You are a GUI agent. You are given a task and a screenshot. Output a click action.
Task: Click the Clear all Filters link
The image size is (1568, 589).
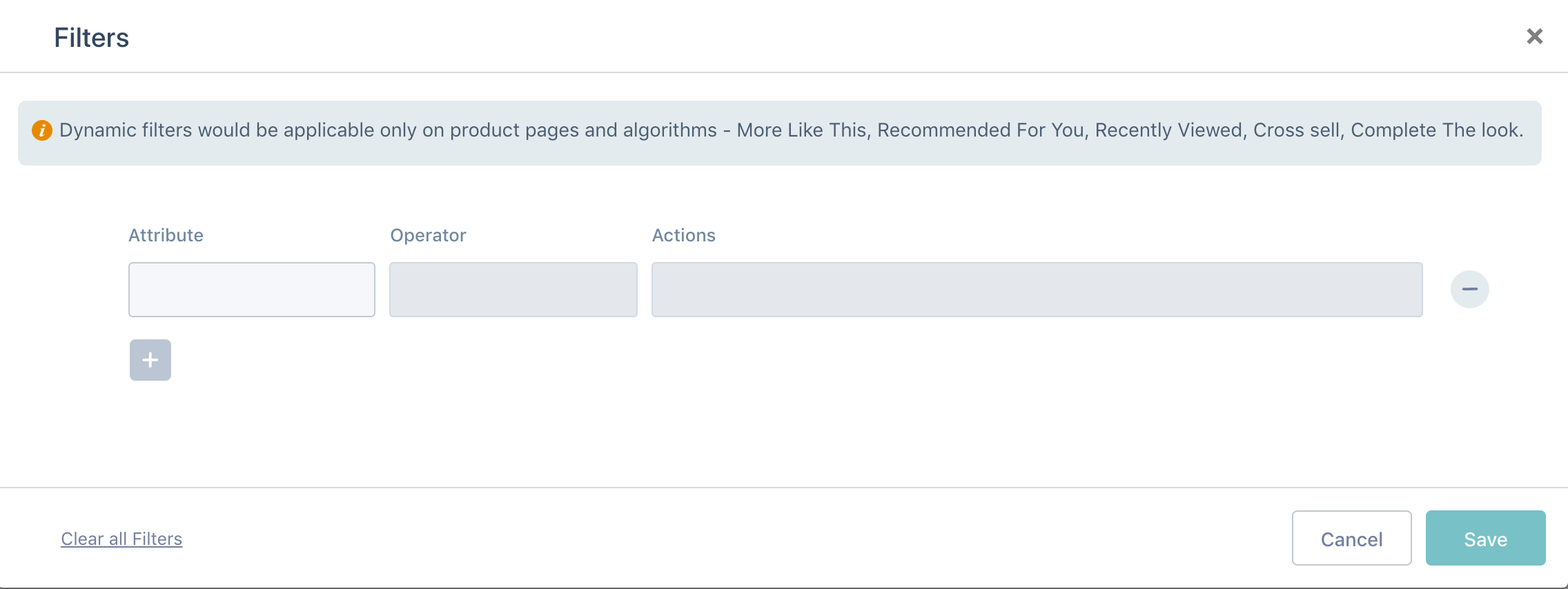coord(121,539)
